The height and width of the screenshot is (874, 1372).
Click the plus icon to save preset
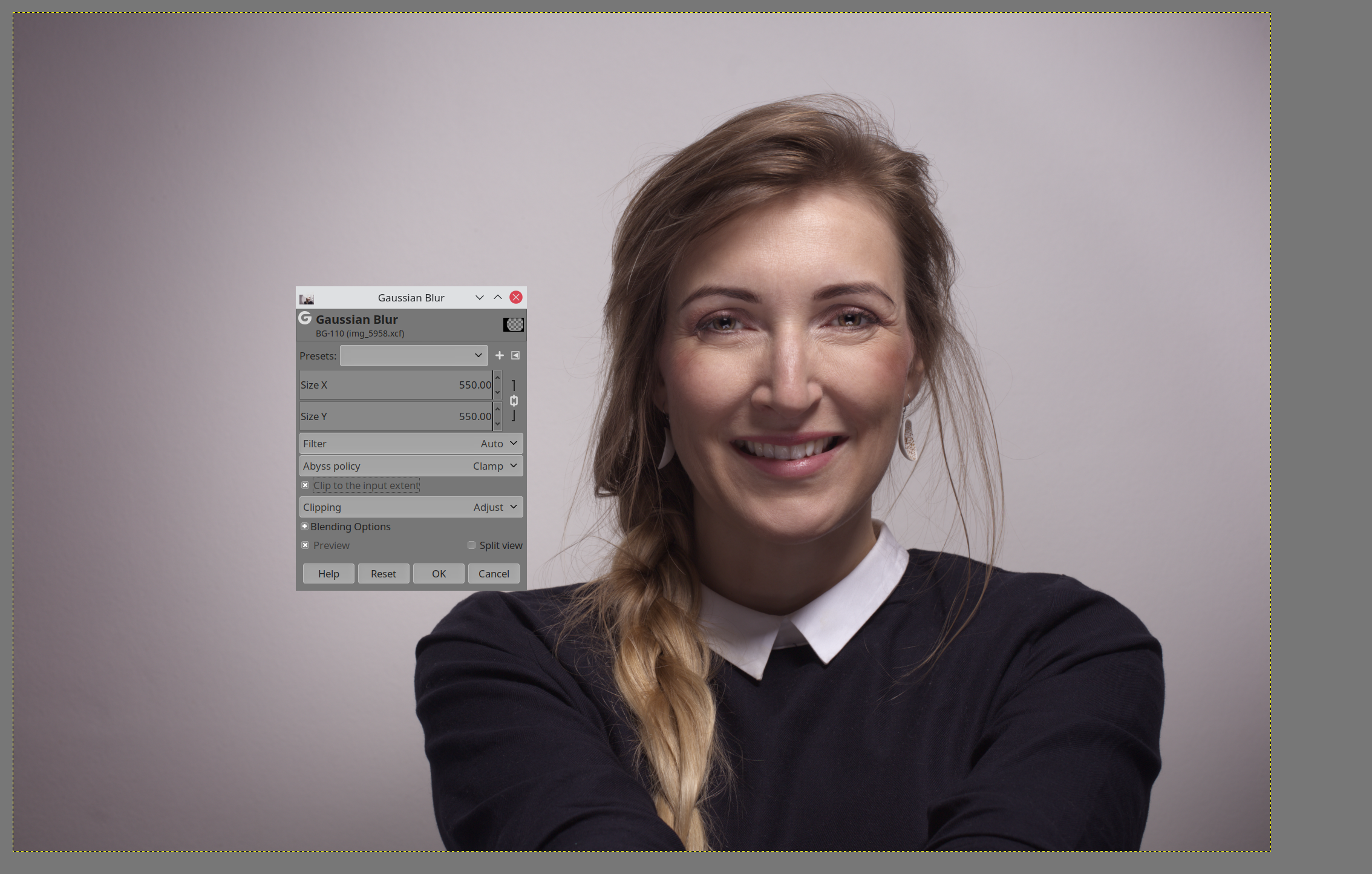(500, 355)
